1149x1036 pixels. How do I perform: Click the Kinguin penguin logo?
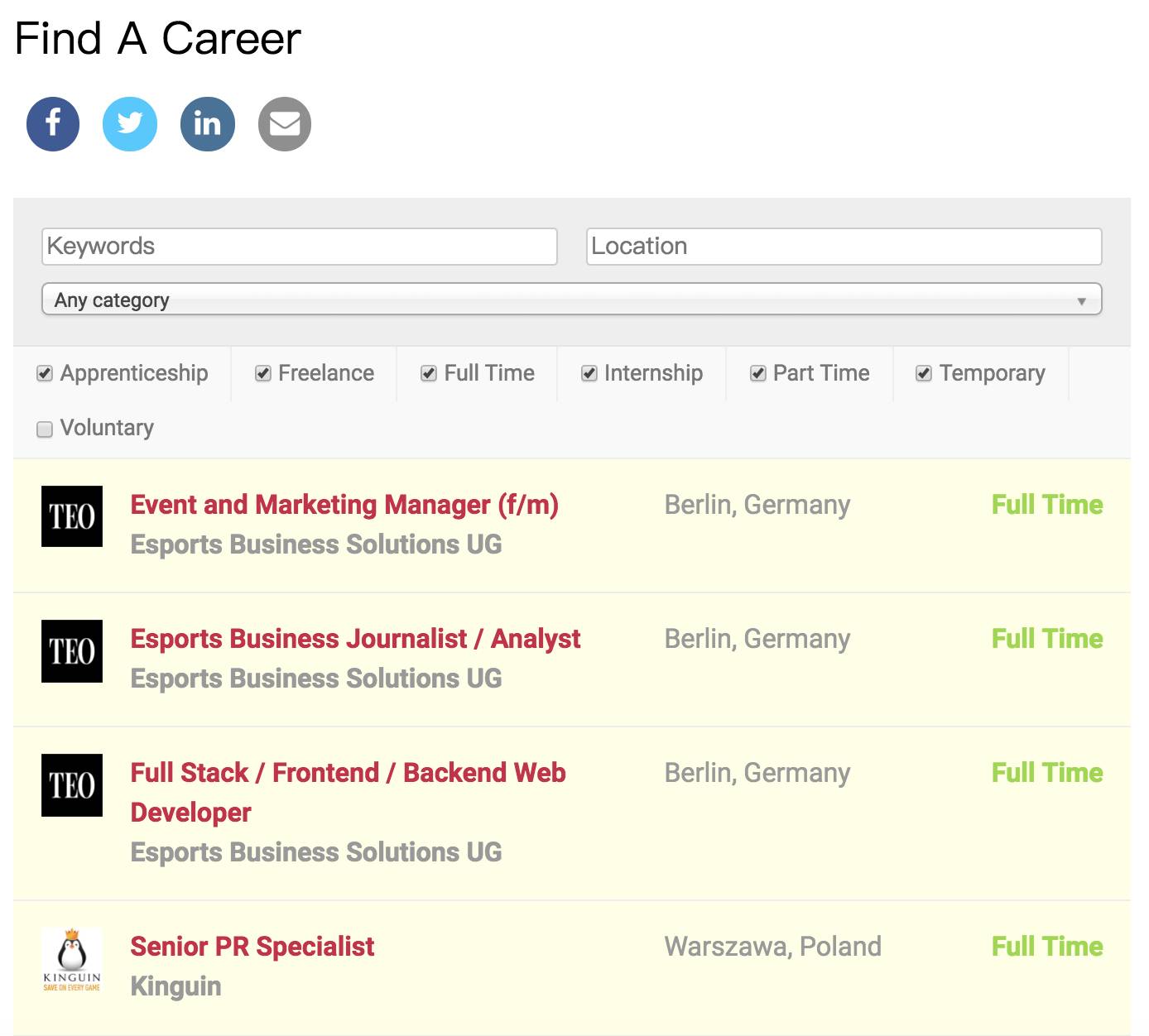(72, 959)
